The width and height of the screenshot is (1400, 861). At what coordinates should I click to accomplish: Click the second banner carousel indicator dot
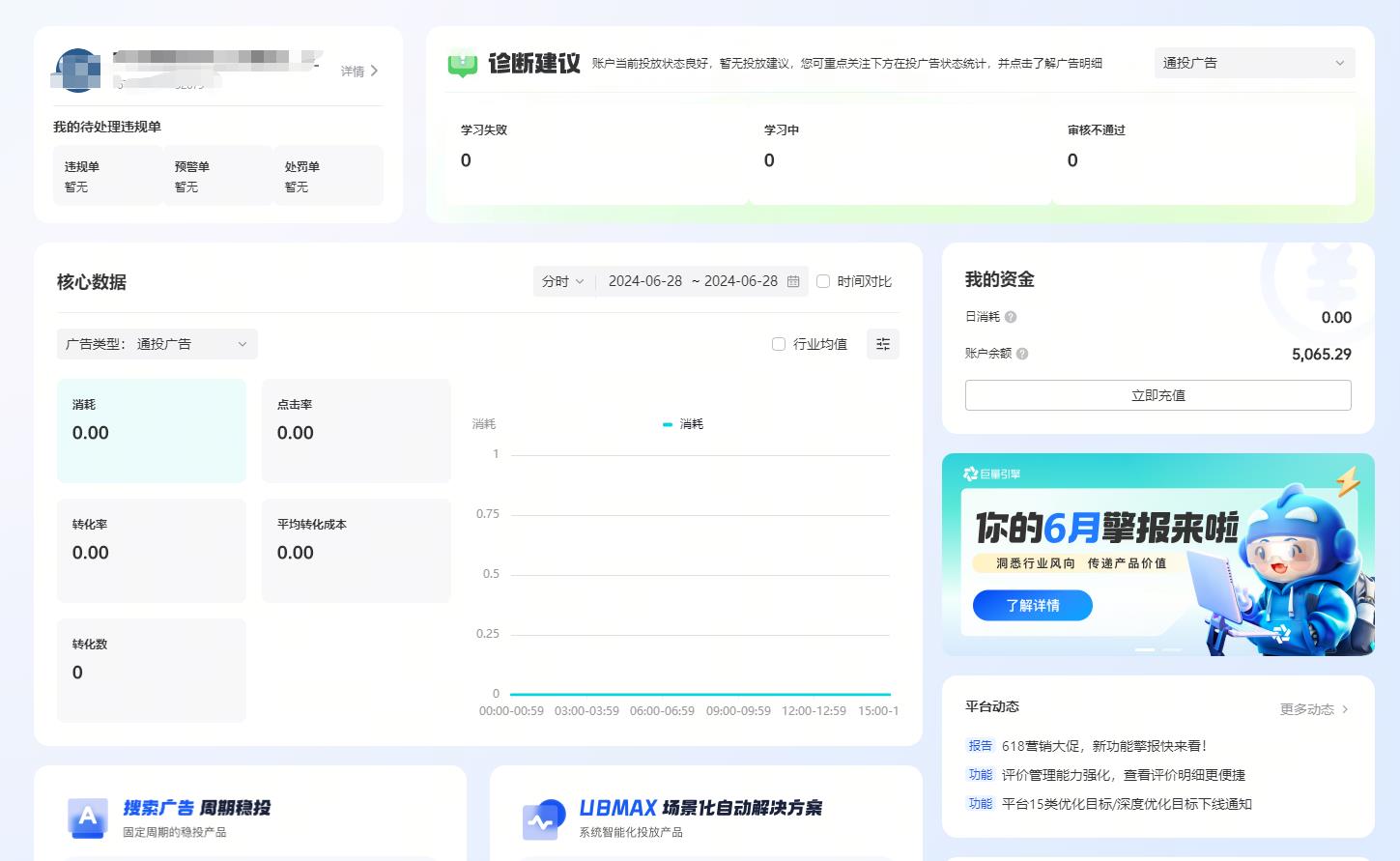(x=1171, y=649)
